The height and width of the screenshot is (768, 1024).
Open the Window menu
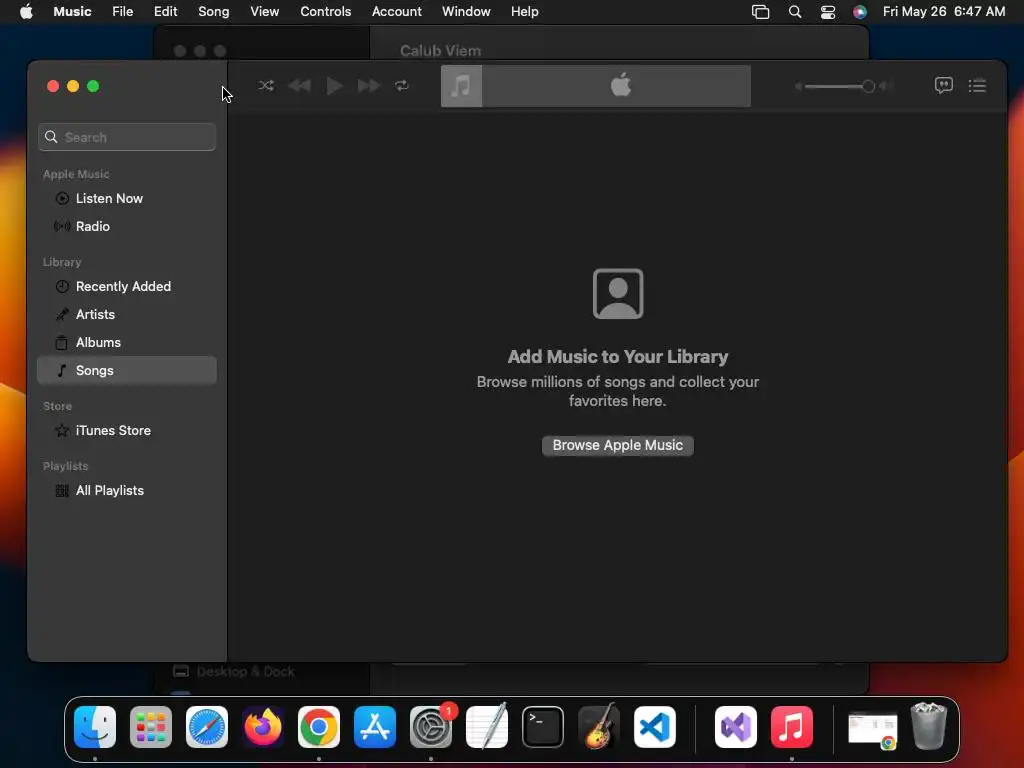pos(466,12)
